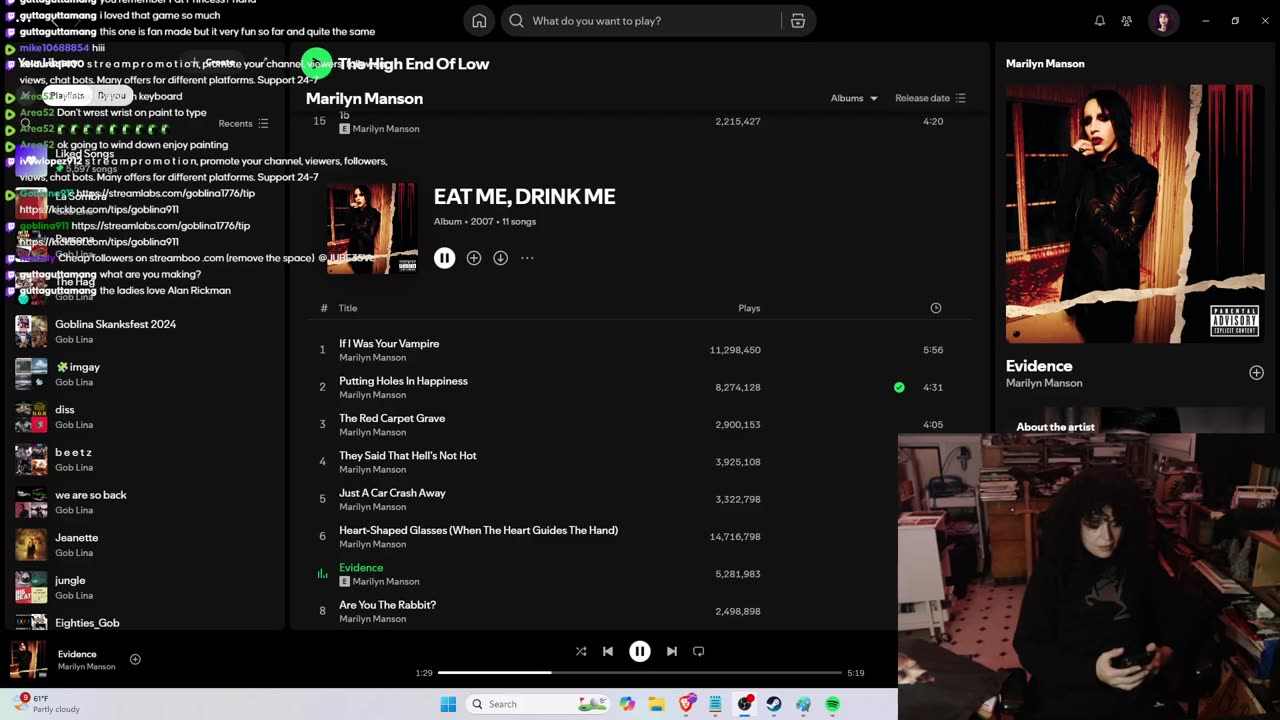Open the 'we are so back' playlist

[x=145, y=502]
